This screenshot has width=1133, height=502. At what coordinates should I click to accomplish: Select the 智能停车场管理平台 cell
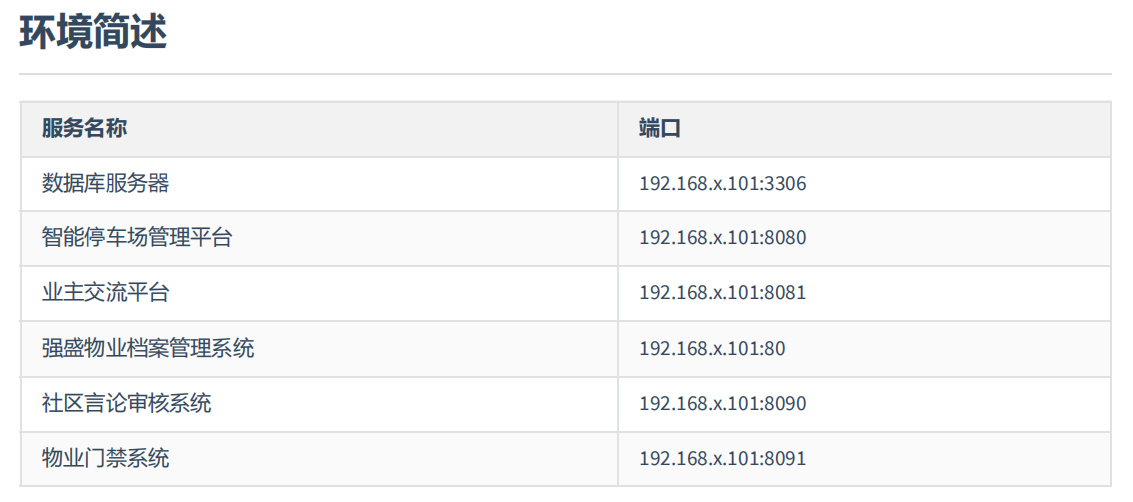pos(137,238)
